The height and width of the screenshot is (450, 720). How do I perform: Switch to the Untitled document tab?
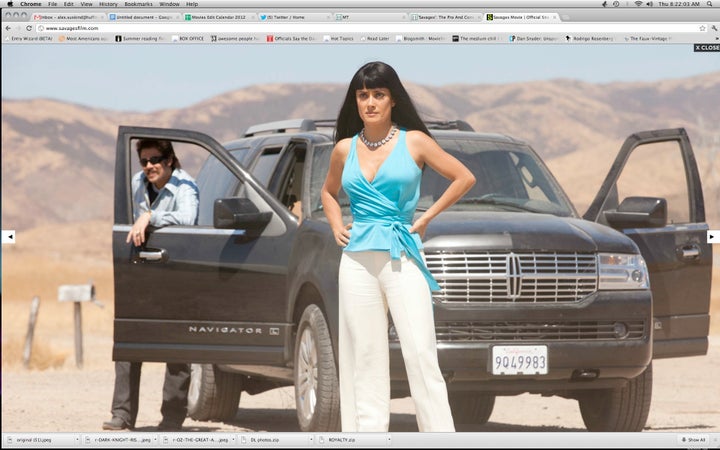click(144, 17)
